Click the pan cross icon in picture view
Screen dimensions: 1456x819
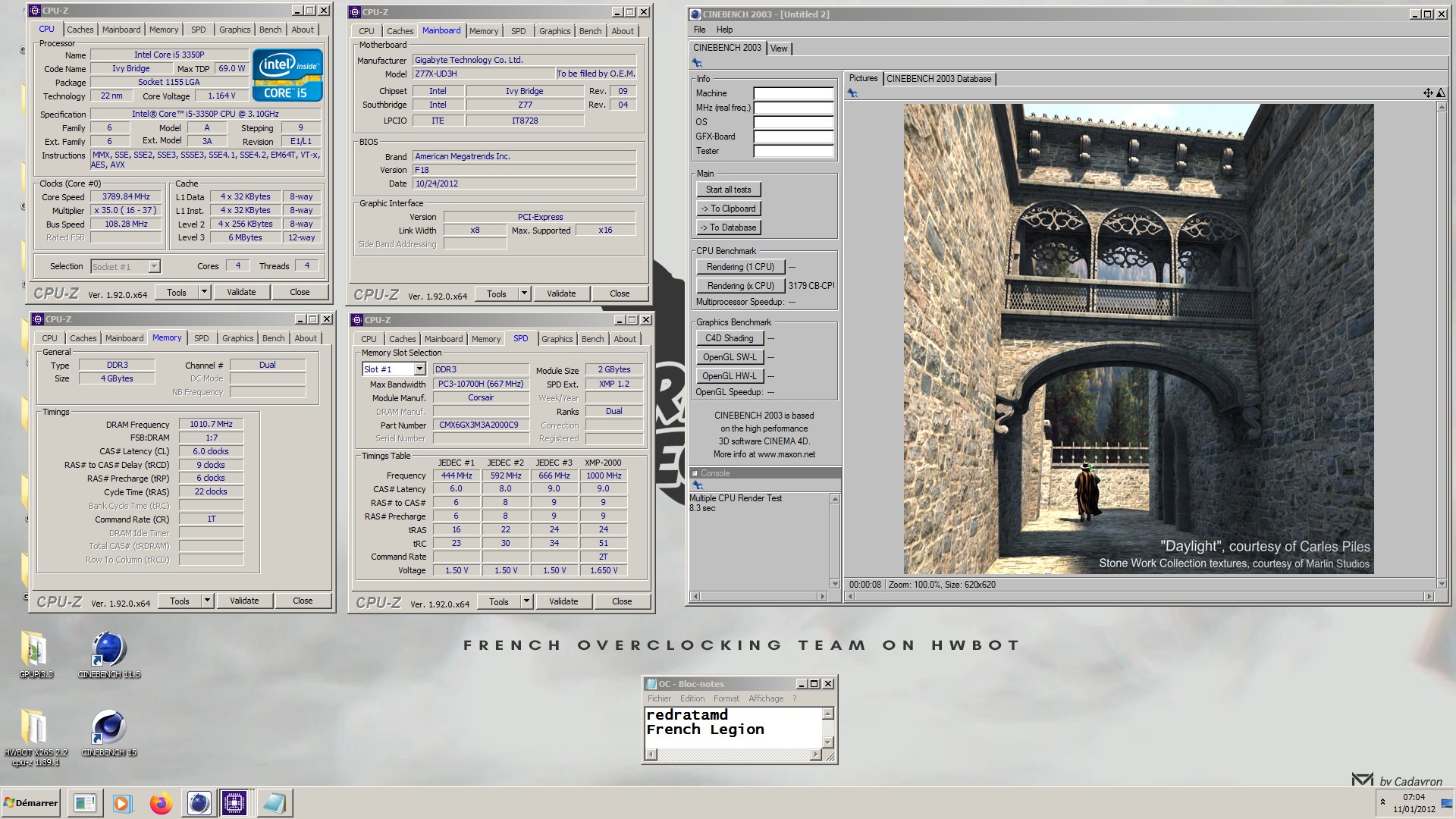pyautogui.click(x=1428, y=93)
